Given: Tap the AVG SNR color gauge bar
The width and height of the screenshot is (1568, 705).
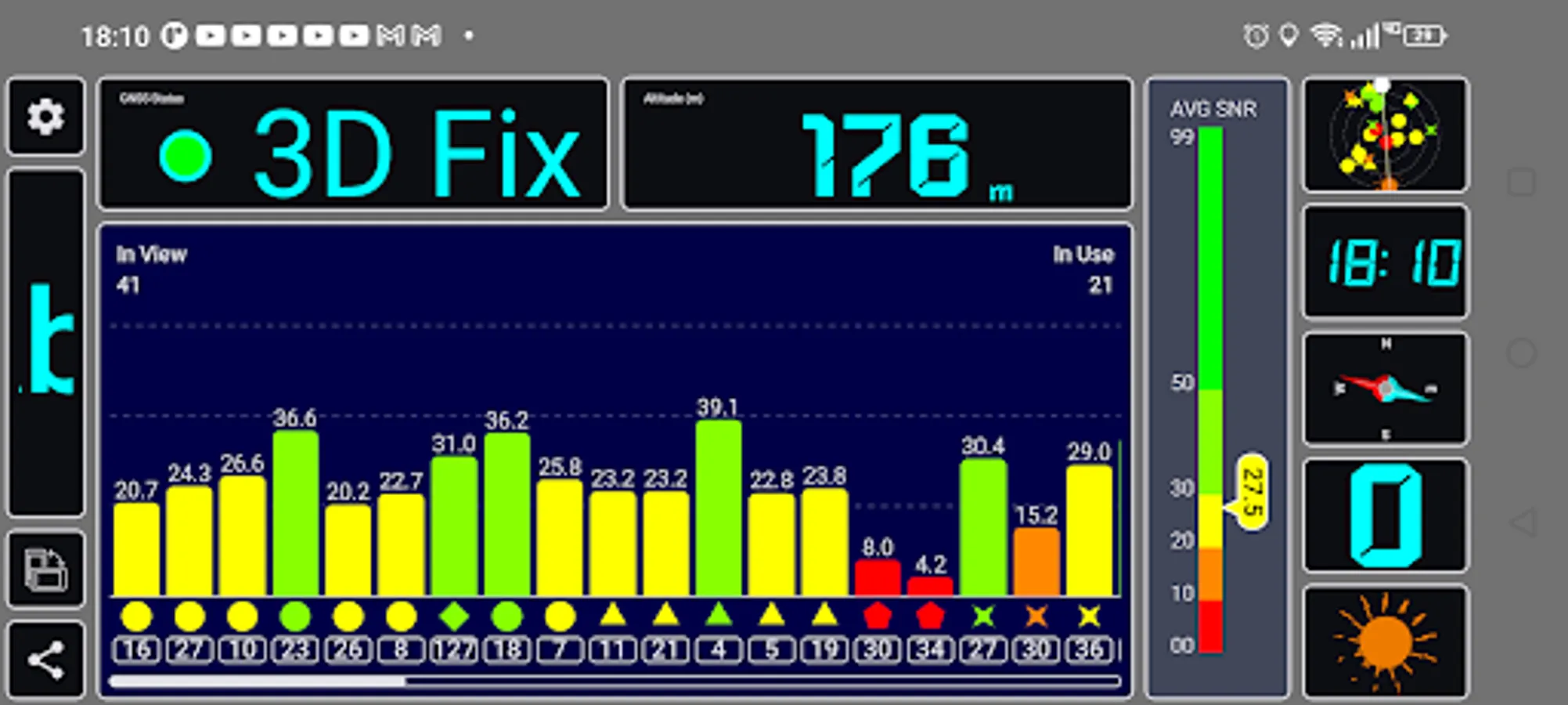Looking at the screenshot, I should pos(1210,389).
